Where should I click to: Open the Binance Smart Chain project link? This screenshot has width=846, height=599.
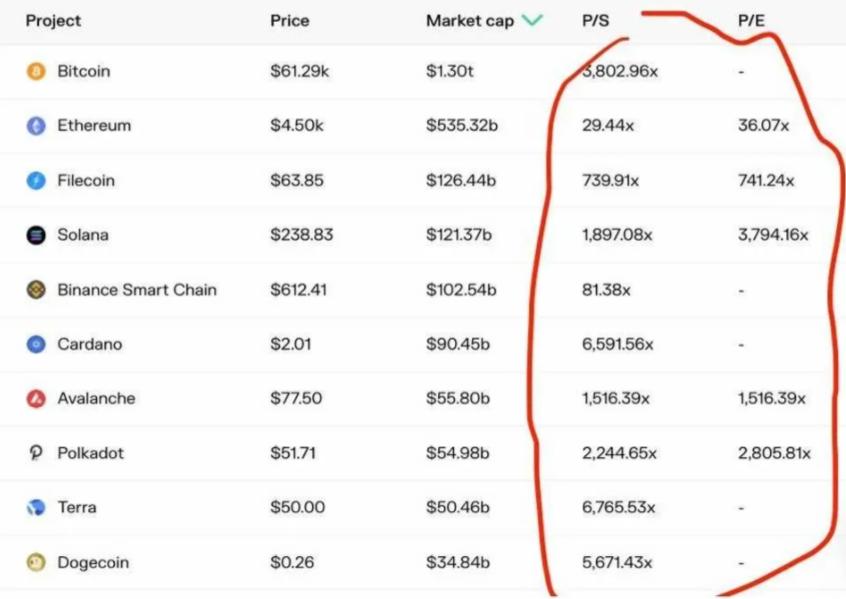coord(137,290)
